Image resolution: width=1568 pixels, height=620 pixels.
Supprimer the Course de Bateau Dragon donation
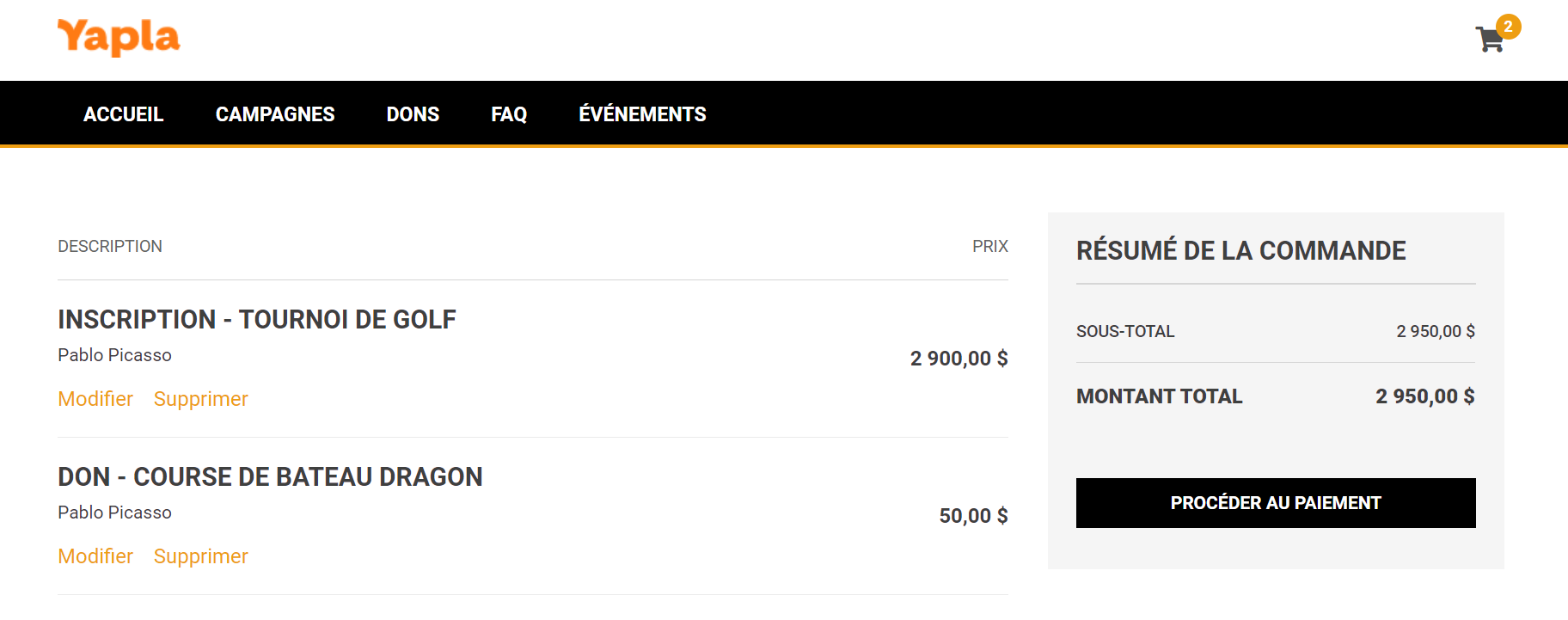pos(200,556)
